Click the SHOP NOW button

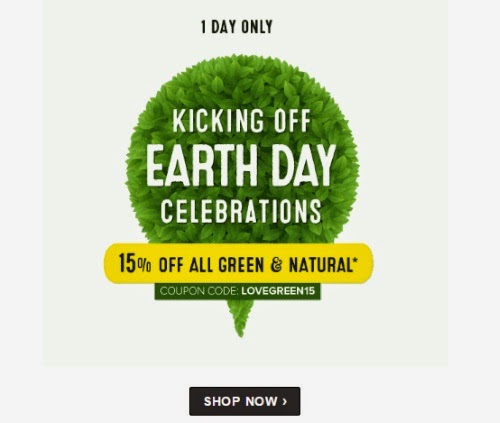(245, 401)
